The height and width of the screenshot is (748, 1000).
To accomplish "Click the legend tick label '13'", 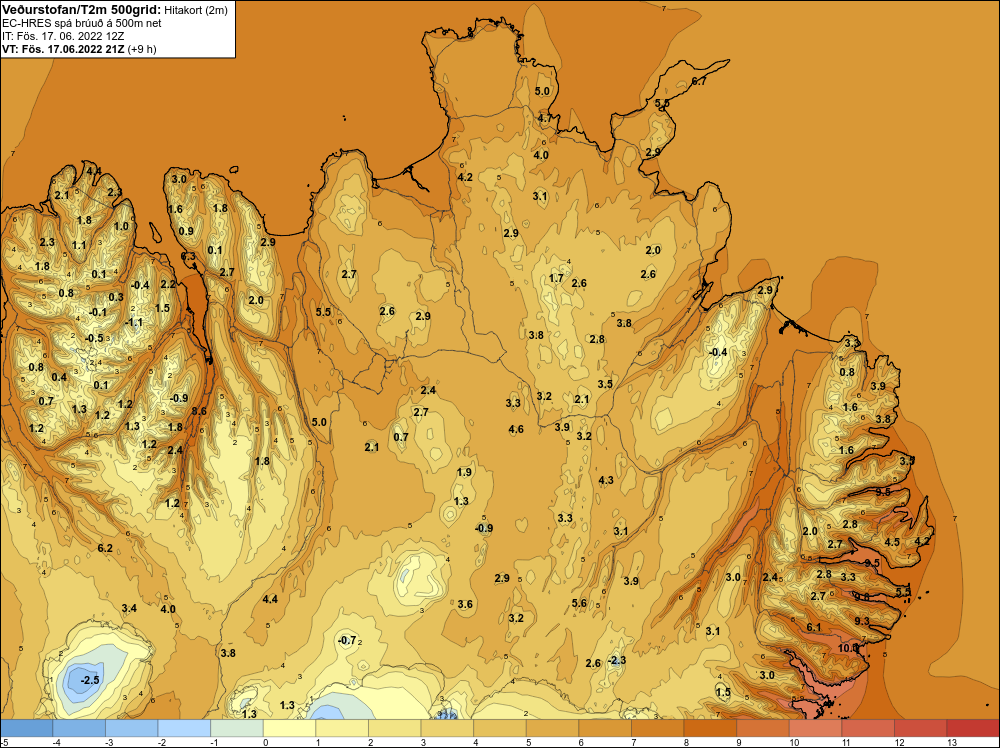I will click(953, 742).
